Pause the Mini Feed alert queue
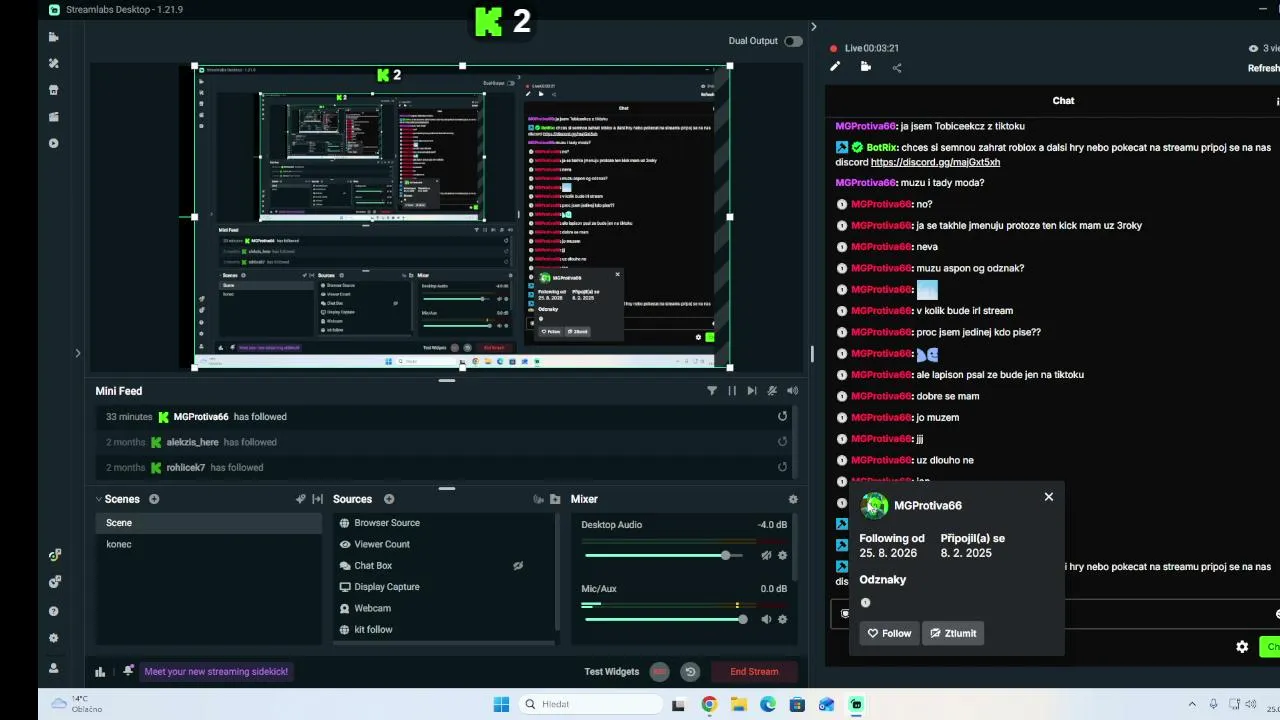 pyautogui.click(x=732, y=391)
